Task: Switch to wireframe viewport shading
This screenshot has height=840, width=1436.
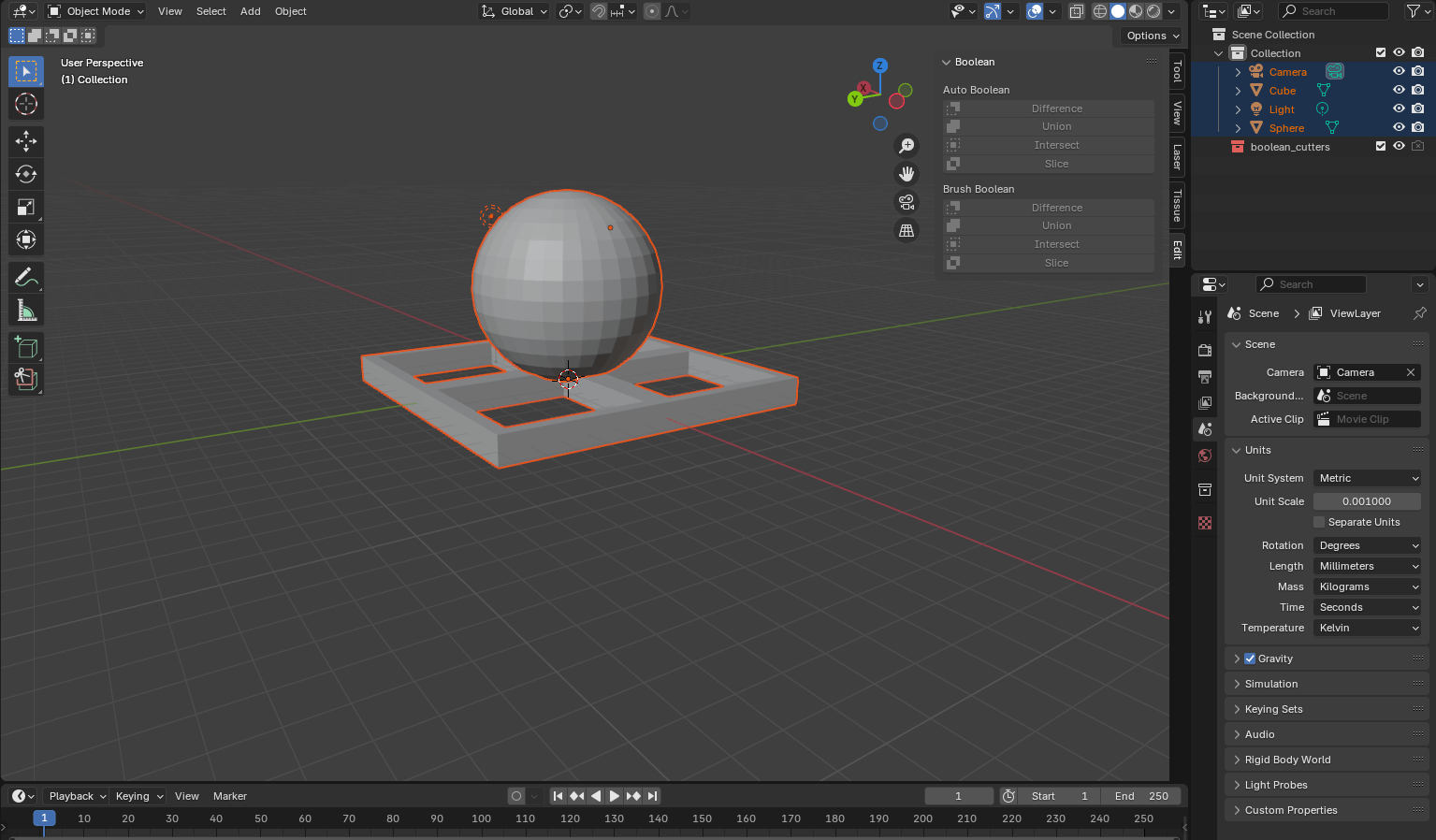Action: coord(1100,11)
